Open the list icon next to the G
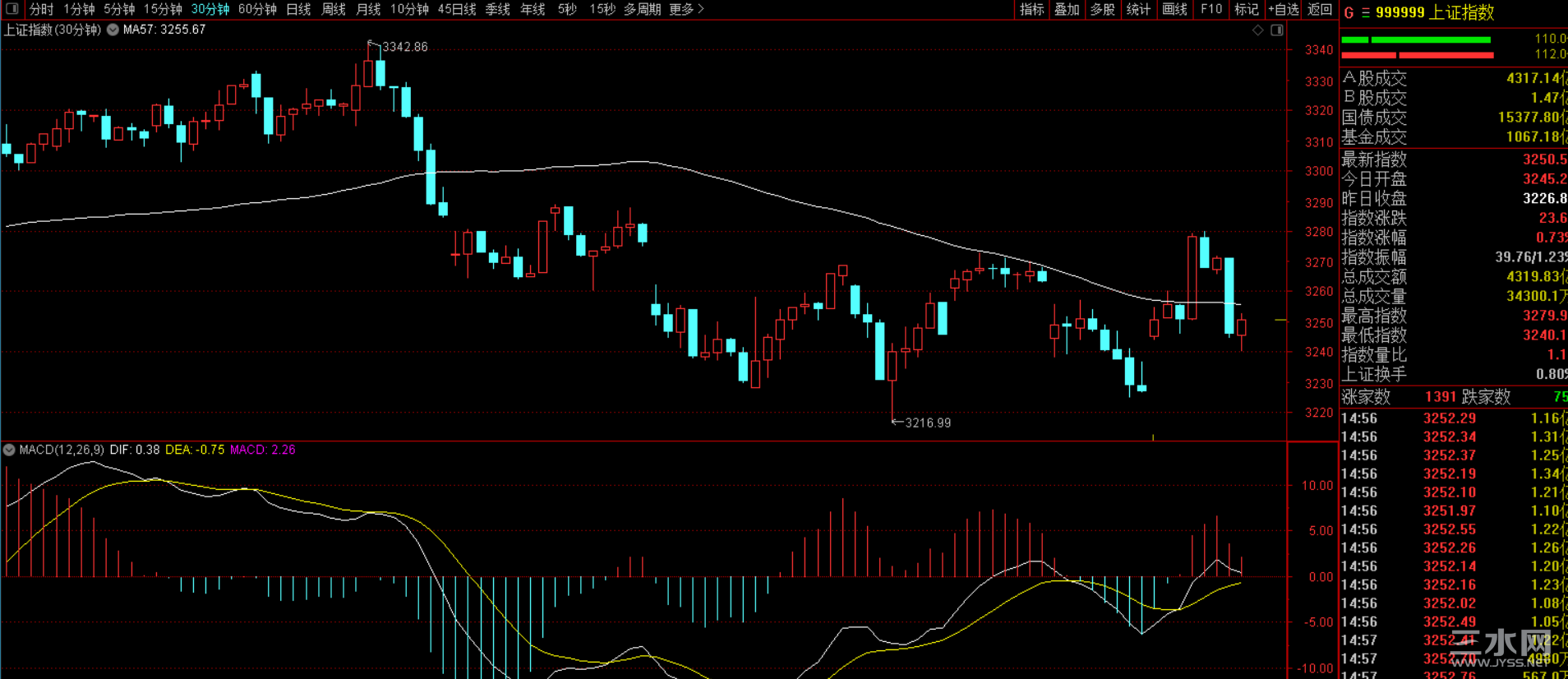The height and width of the screenshot is (679, 1568). pyautogui.click(x=1366, y=13)
